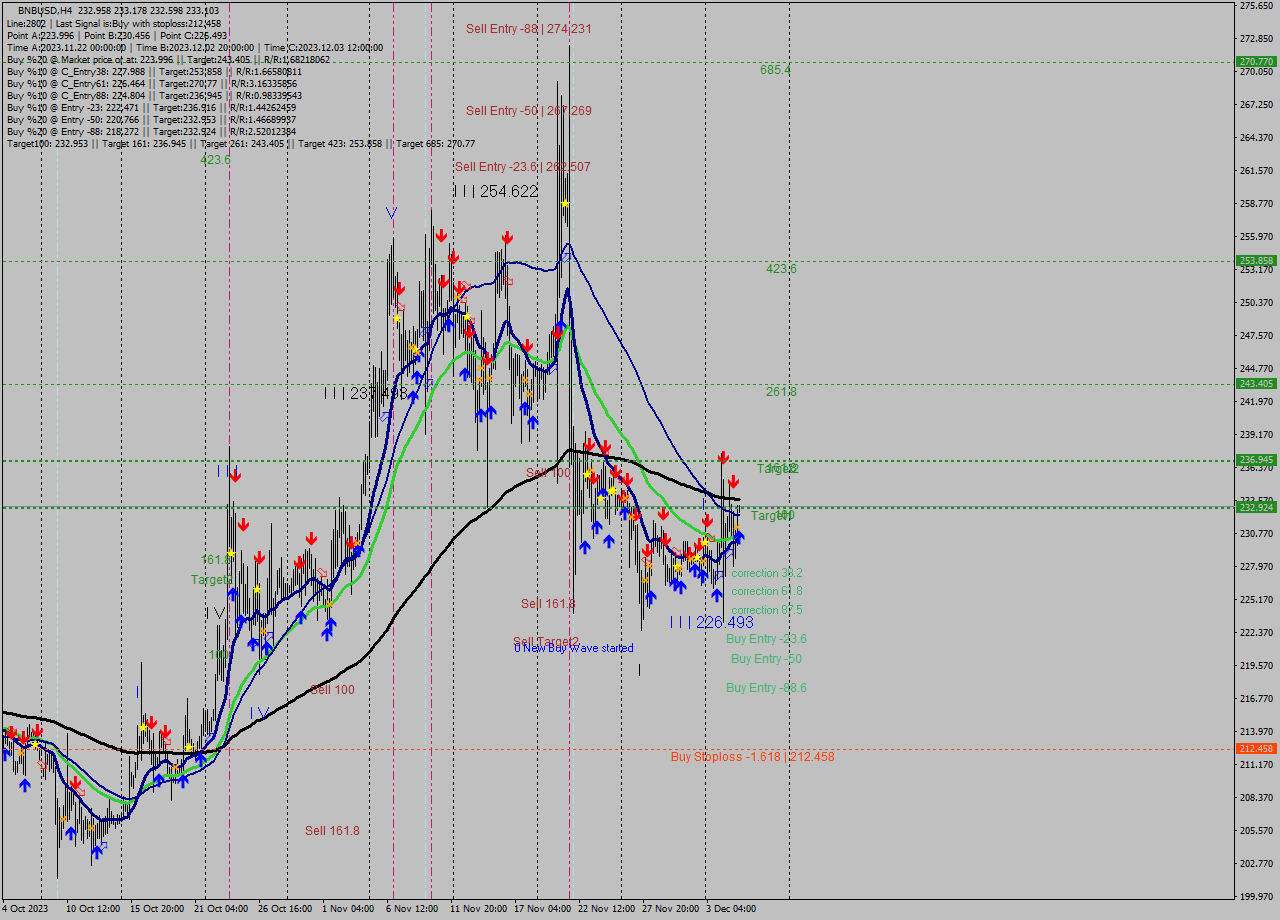Click the 'Sell Entry -23.6 | 262.507' label
The image size is (1280, 920).
522,167
